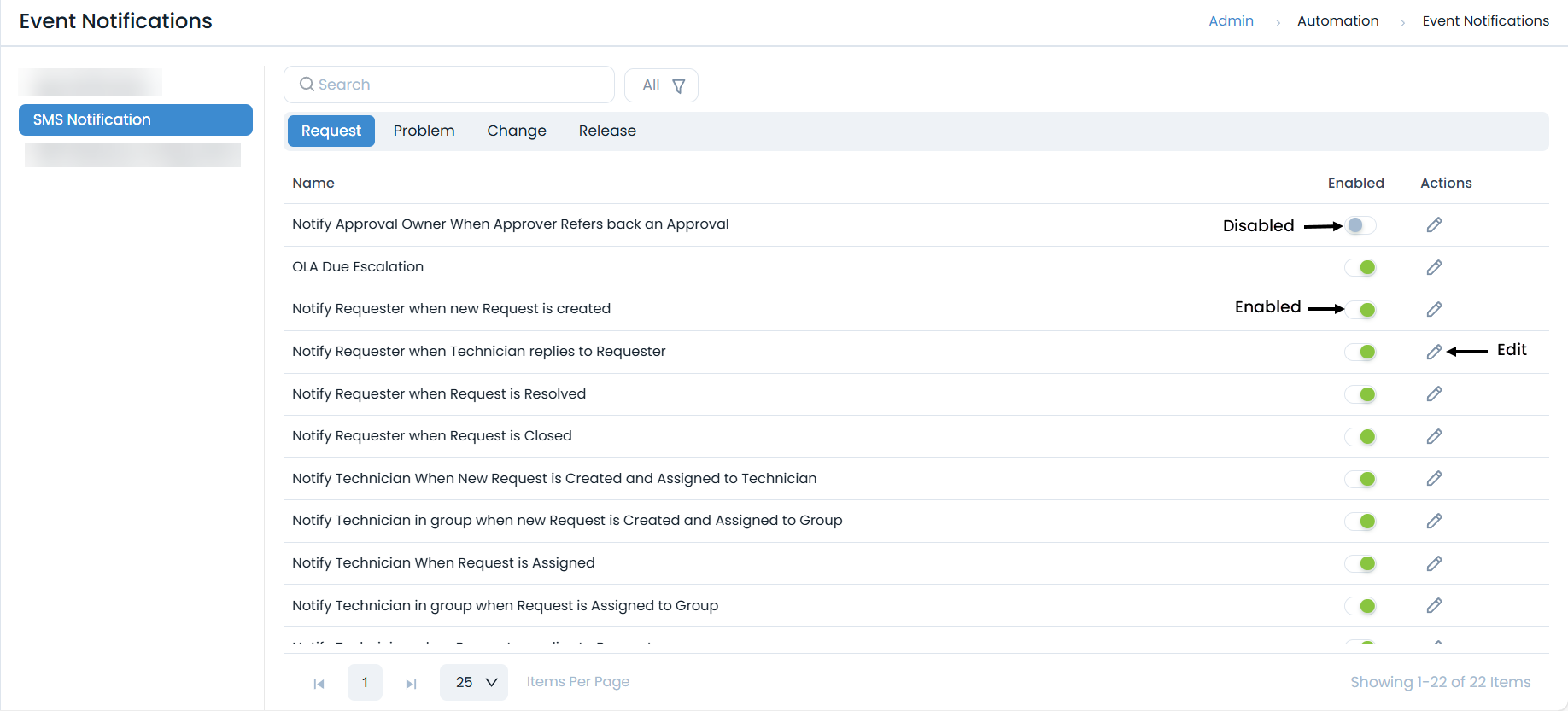Edit 'Notify Requester when new Request is created'
The height and width of the screenshot is (711, 1568).
click(1434, 309)
